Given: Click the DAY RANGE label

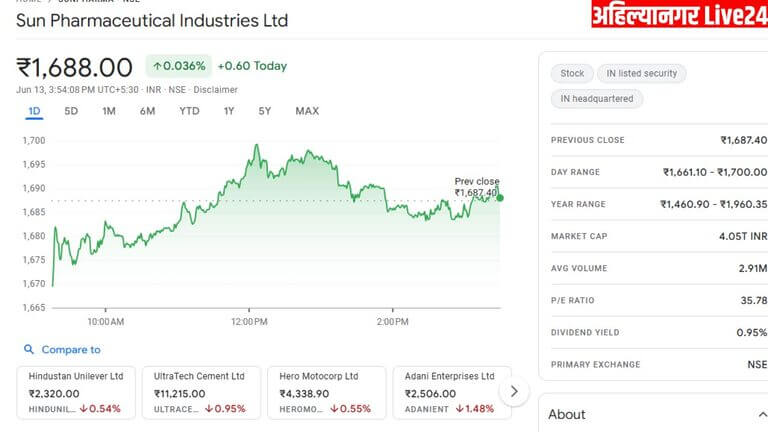Looking at the screenshot, I should pyautogui.click(x=576, y=172).
